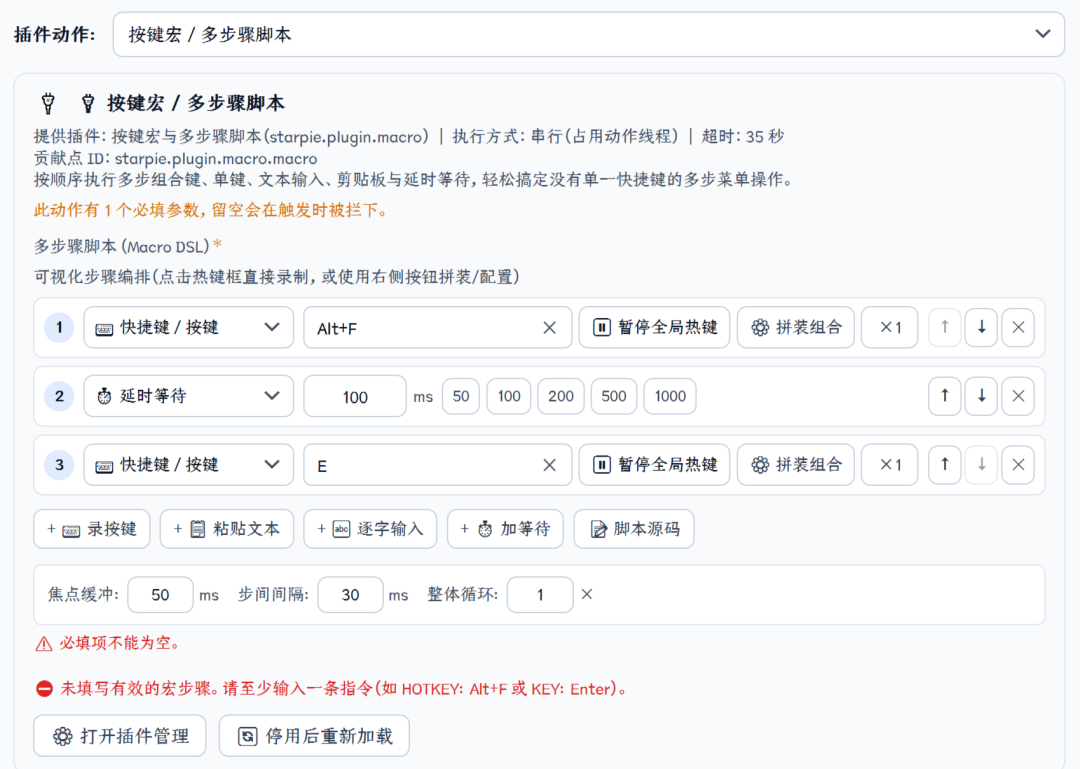Screen dimensions: 1080x769
Task: Click the 多步骤脚本 (Macro DSL) label
Action: 122,246
